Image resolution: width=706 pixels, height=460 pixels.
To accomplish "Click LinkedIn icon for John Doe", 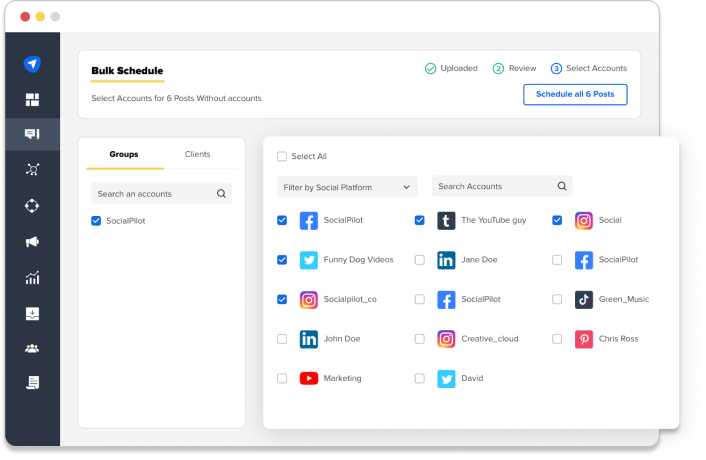I will coord(309,339).
